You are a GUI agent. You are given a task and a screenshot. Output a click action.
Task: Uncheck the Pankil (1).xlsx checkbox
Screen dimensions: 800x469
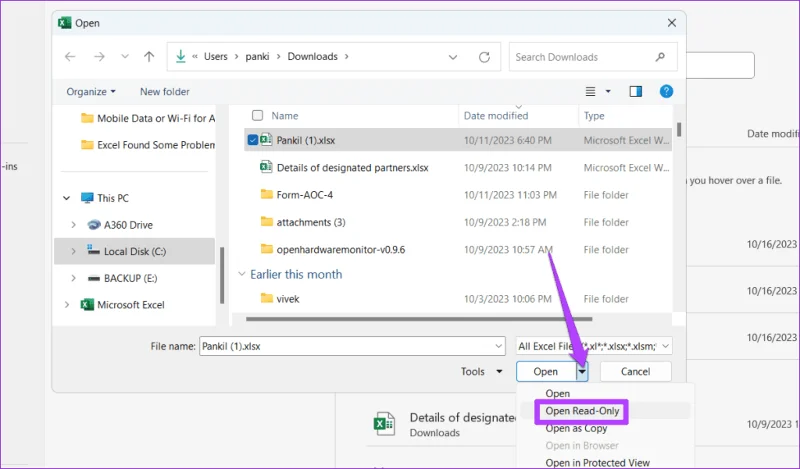tap(253, 140)
